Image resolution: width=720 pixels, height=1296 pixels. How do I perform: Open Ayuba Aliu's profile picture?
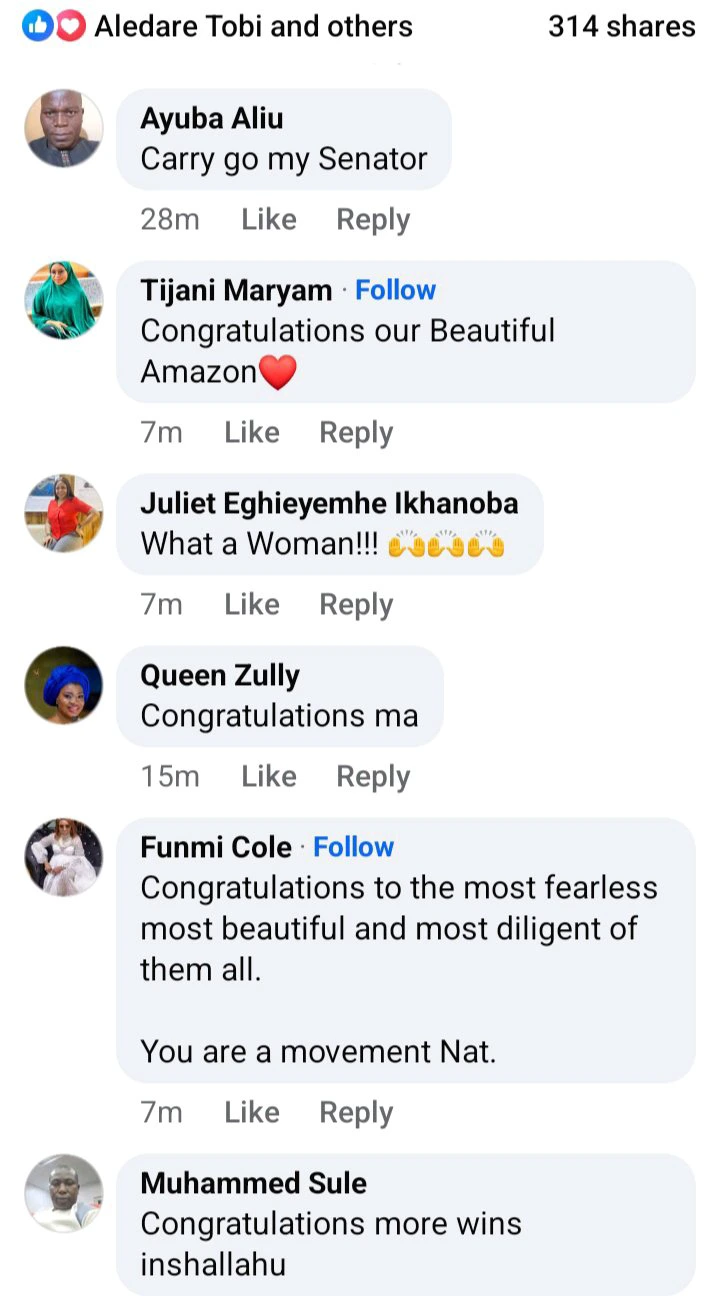pyautogui.click(x=64, y=128)
